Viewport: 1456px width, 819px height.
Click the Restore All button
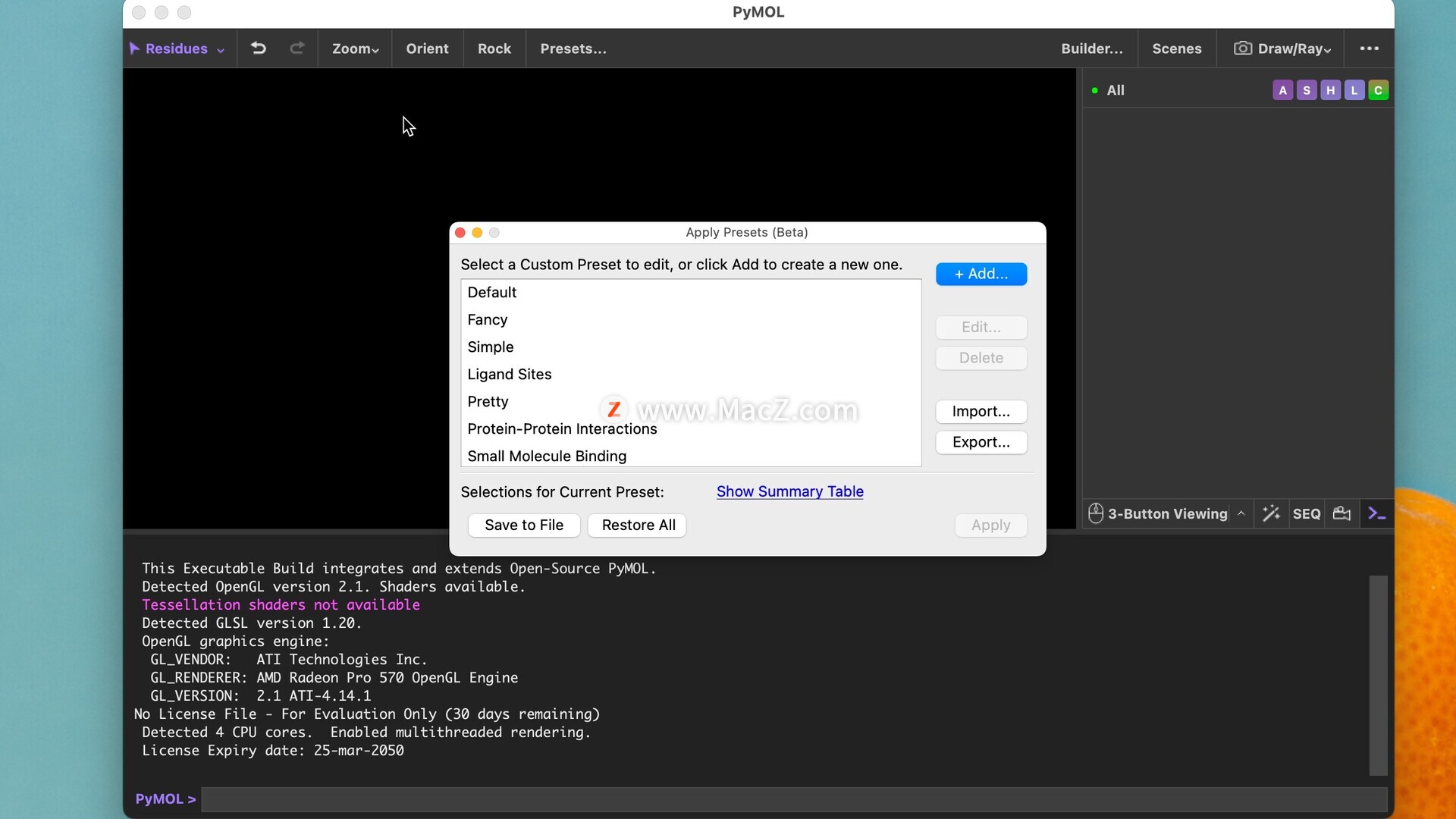coord(639,526)
